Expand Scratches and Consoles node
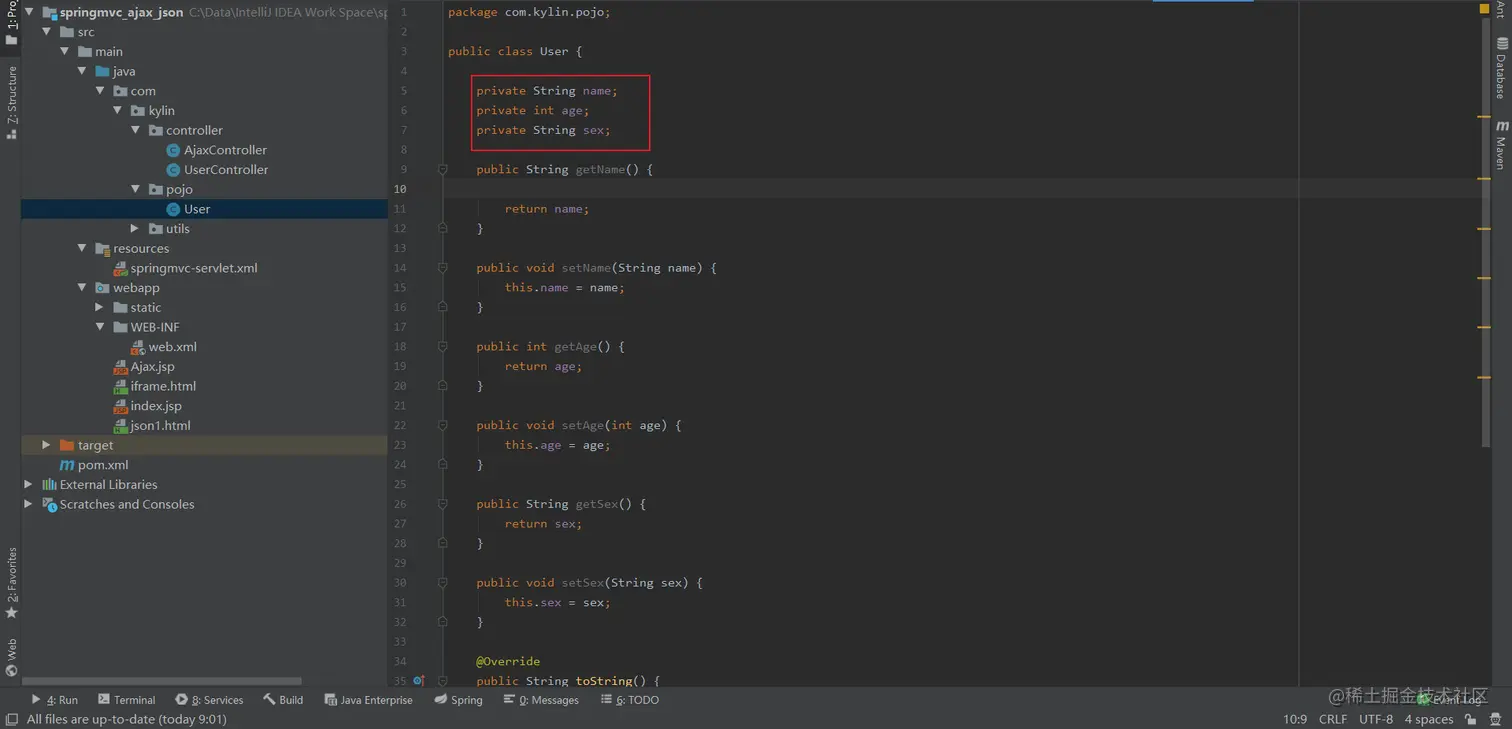The width and height of the screenshot is (1512, 729). coord(29,504)
